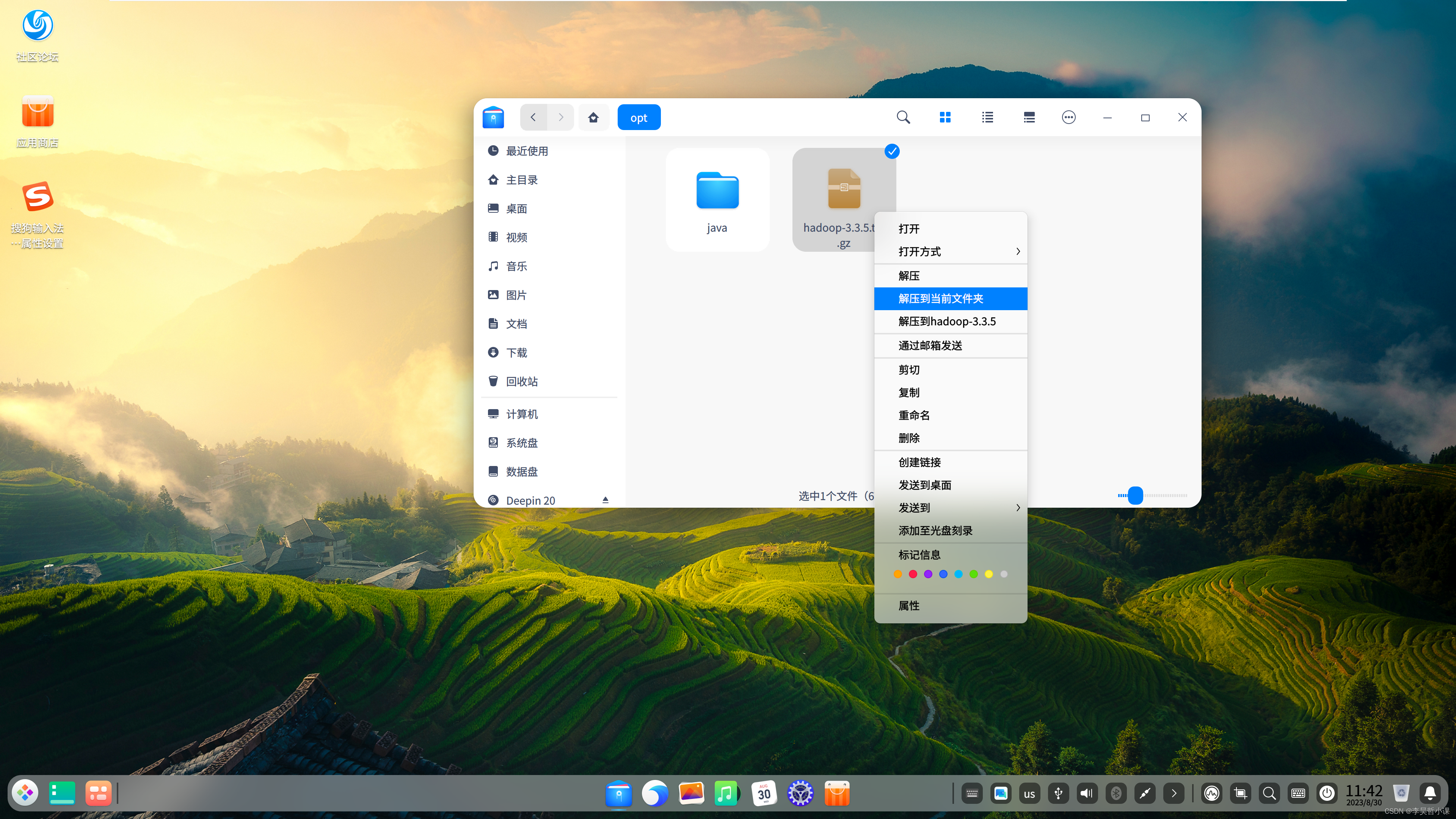Choose 创建链接 from the context menu
The height and width of the screenshot is (819, 1456).
951,462
